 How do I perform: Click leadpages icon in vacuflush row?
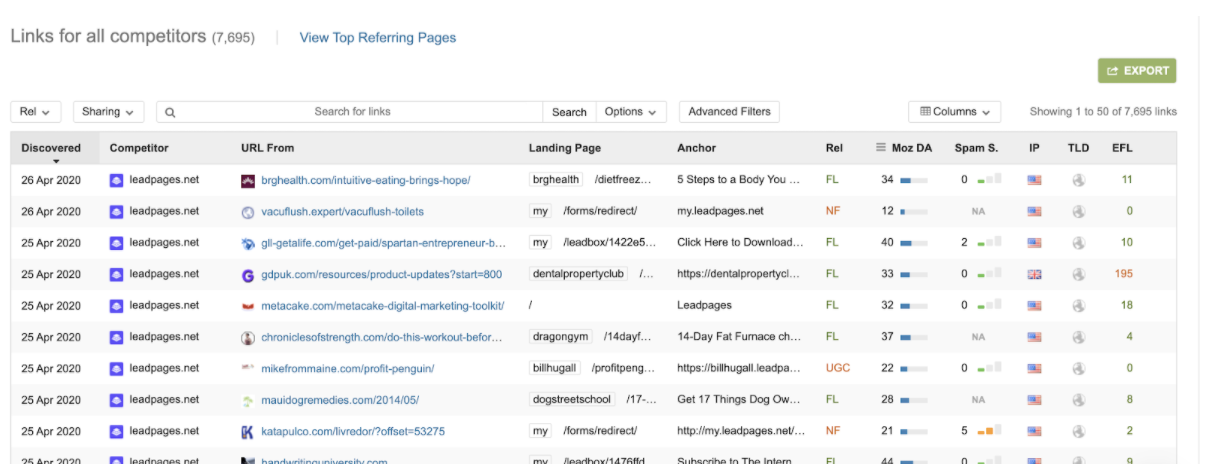[x=117, y=211]
